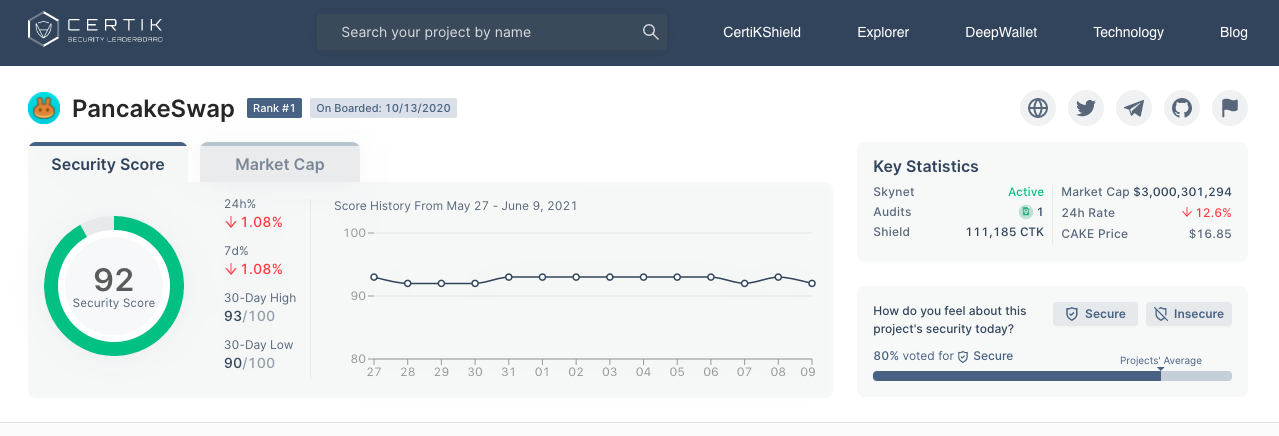The image size is (1279, 436).
Task: Click the Skynet Active status text
Action: point(1026,192)
